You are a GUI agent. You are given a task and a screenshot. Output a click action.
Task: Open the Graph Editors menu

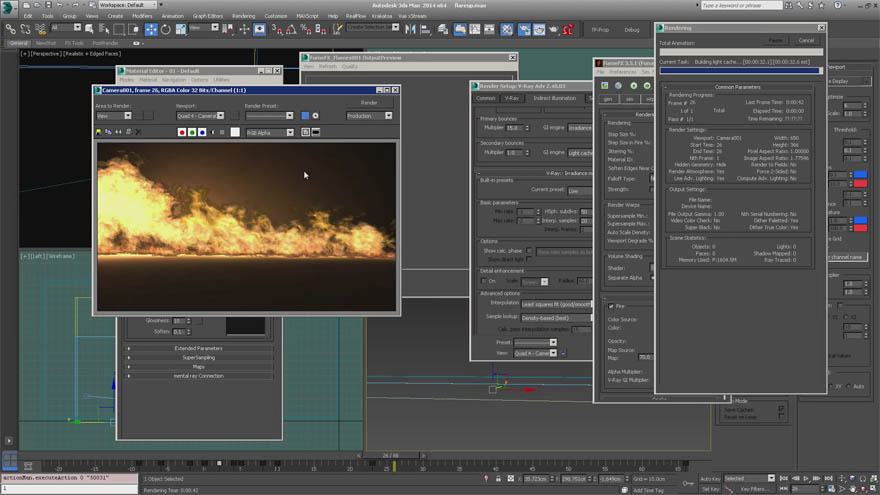(208, 16)
